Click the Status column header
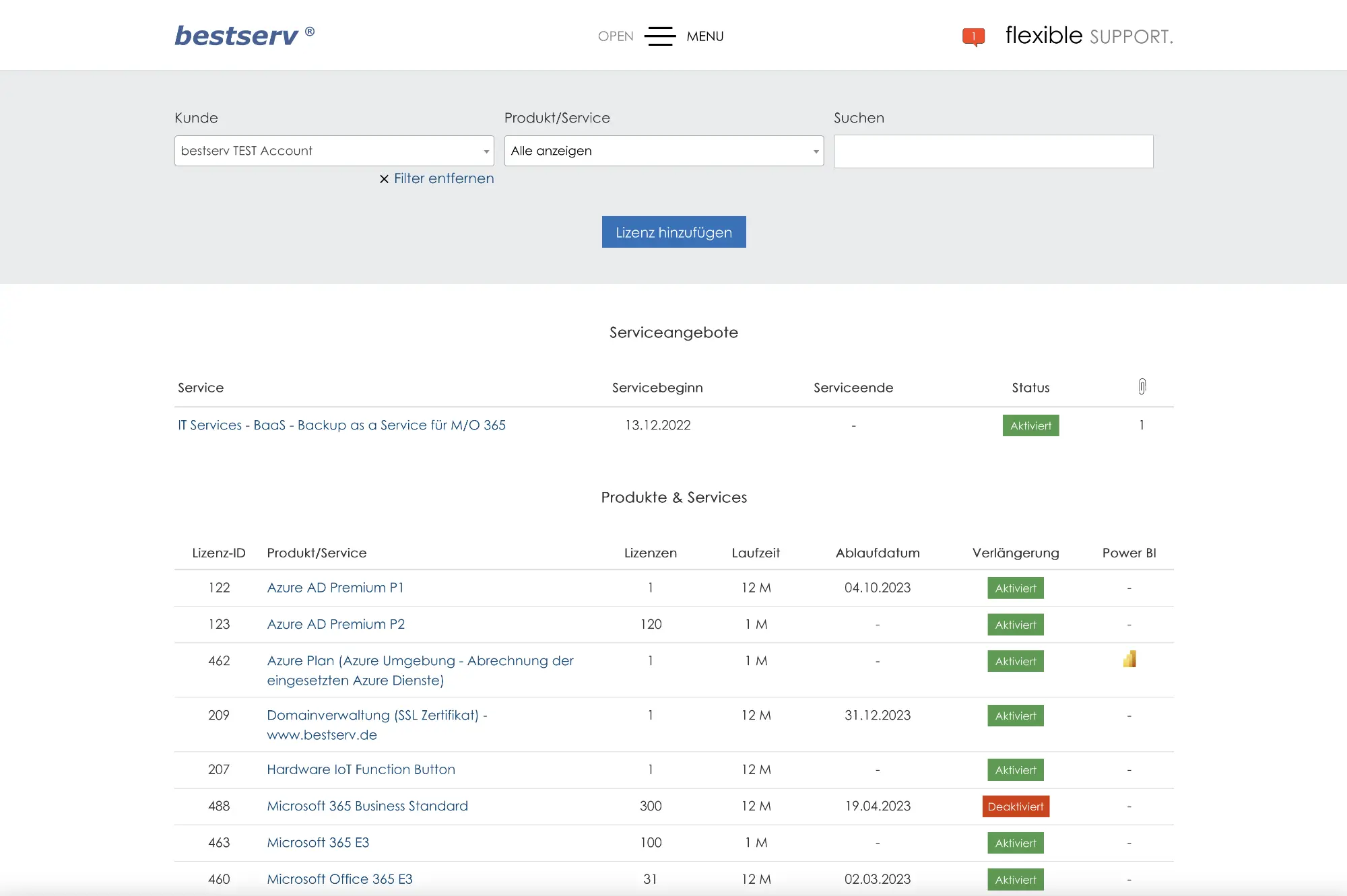The image size is (1347, 896). [x=1030, y=388]
